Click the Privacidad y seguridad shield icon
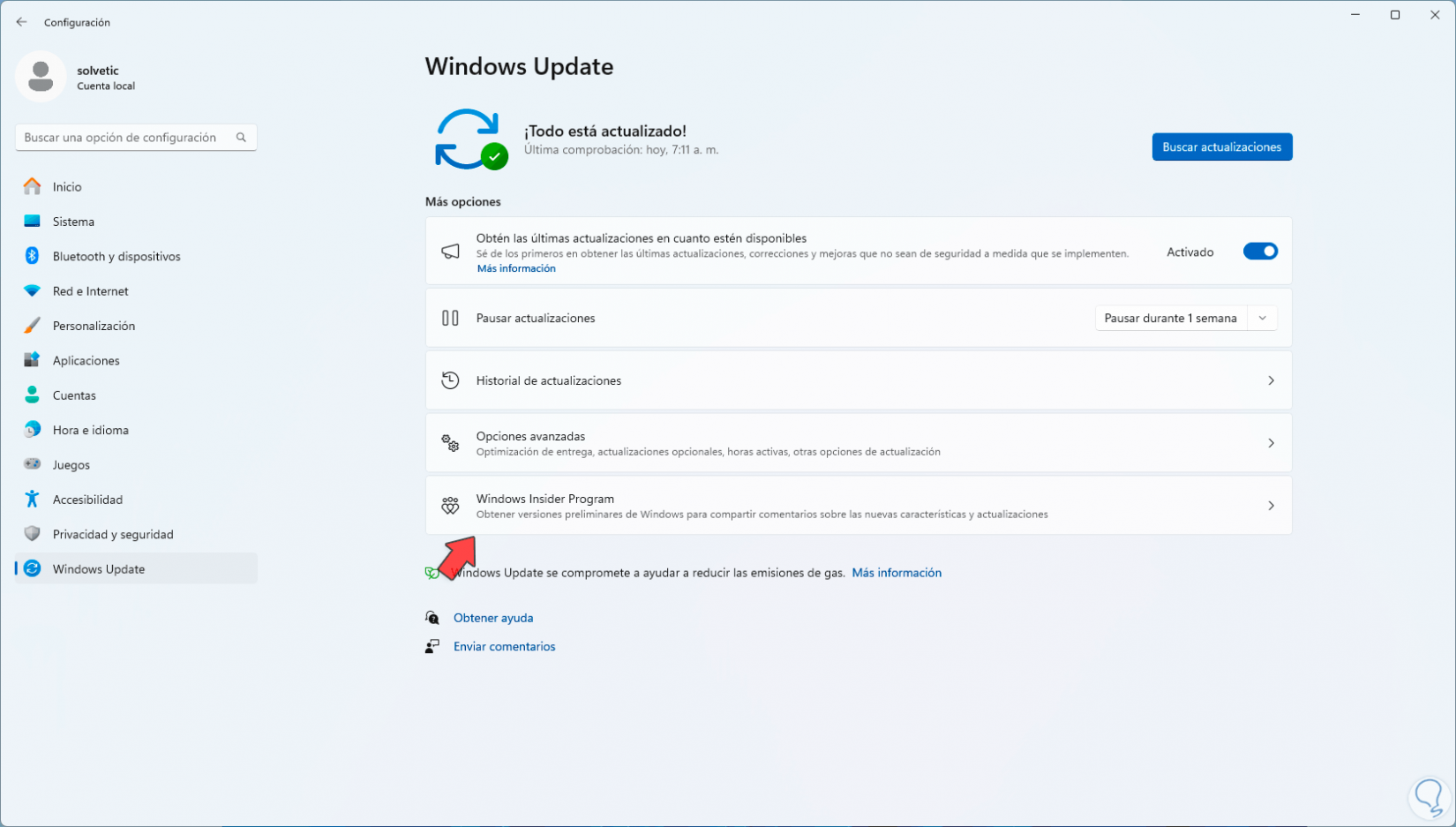Image resolution: width=1456 pixels, height=827 pixels. click(x=33, y=534)
